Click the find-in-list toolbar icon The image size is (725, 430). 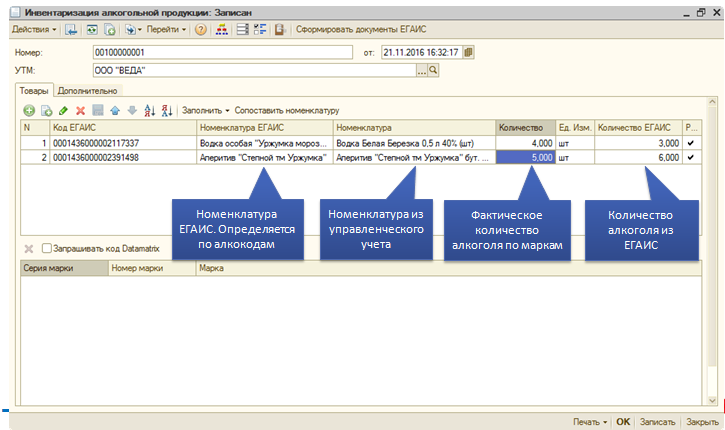click(71, 30)
